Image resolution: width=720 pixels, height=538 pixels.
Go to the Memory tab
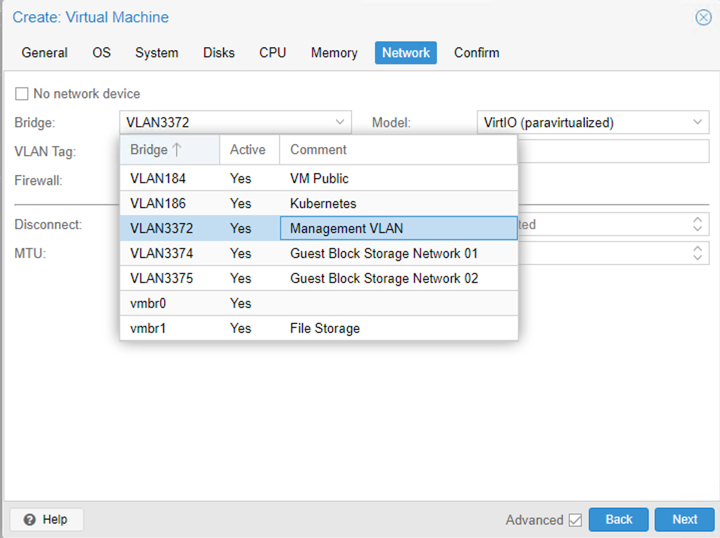click(334, 53)
